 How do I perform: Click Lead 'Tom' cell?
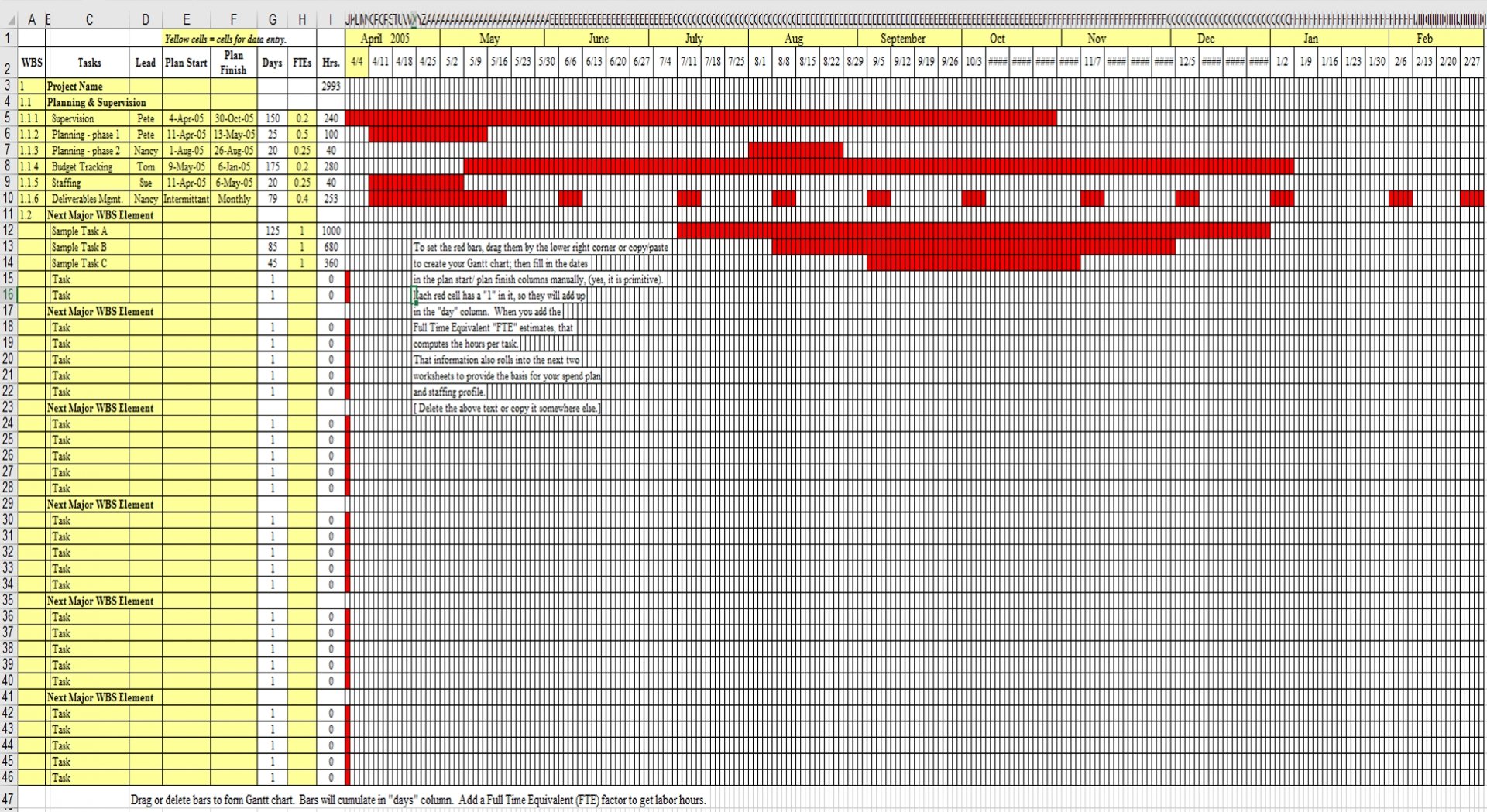(146, 166)
